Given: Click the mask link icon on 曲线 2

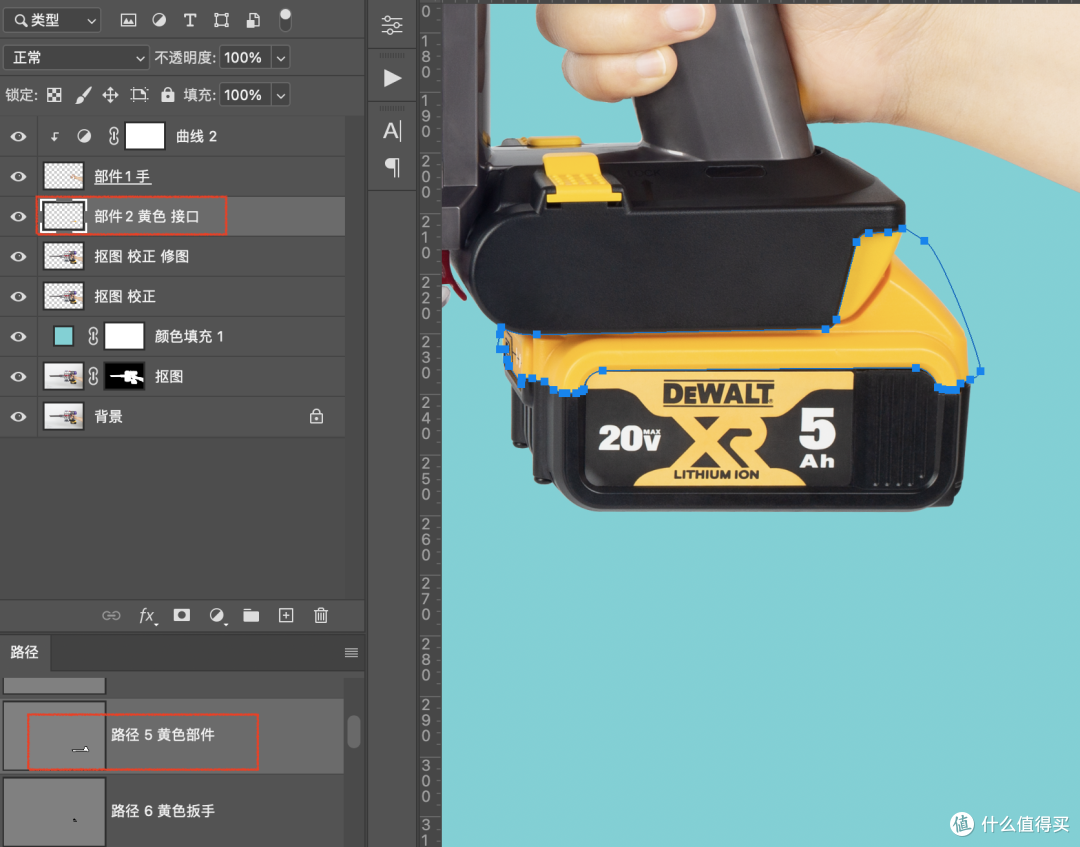Looking at the screenshot, I should point(114,136).
